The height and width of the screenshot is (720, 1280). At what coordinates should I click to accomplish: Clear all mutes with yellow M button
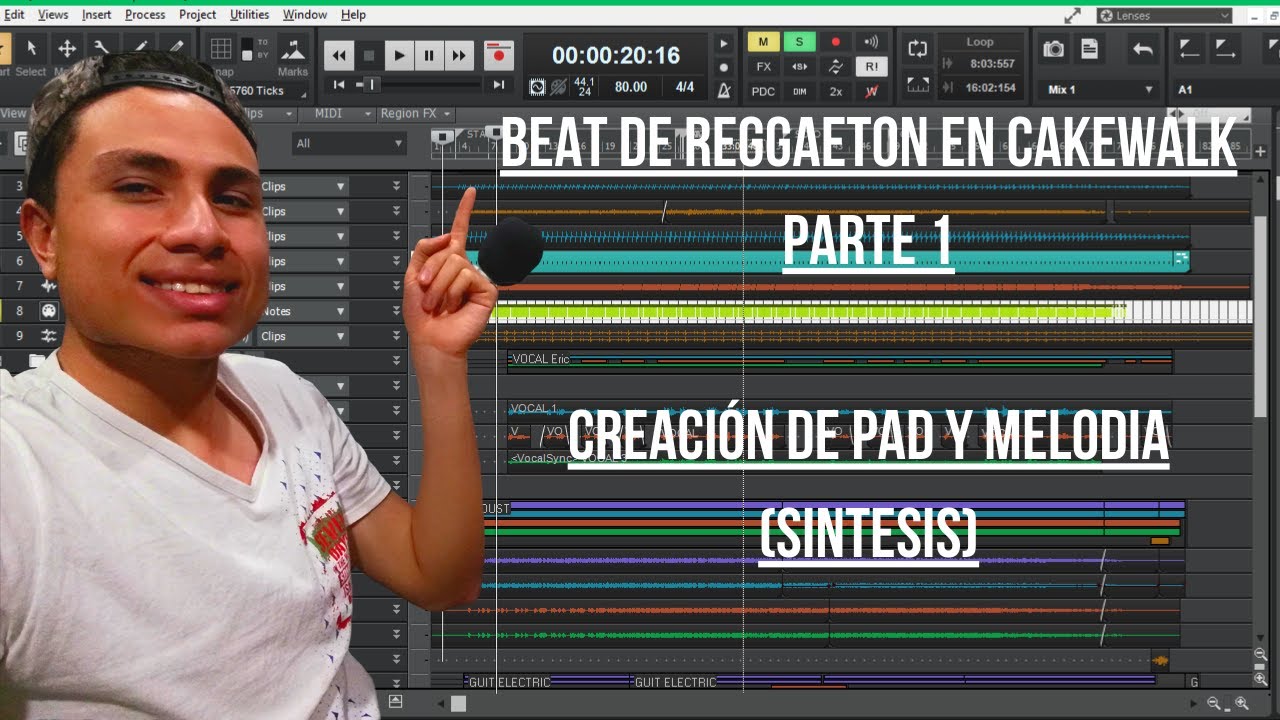click(x=763, y=42)
